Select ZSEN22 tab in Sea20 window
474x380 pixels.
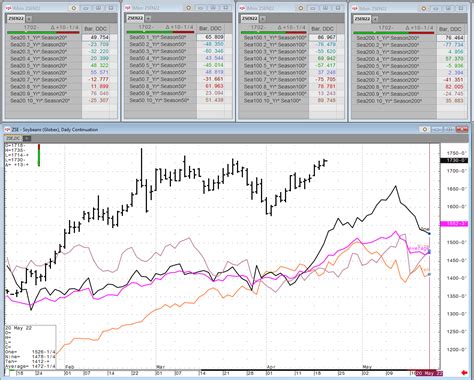pos(16,19)
